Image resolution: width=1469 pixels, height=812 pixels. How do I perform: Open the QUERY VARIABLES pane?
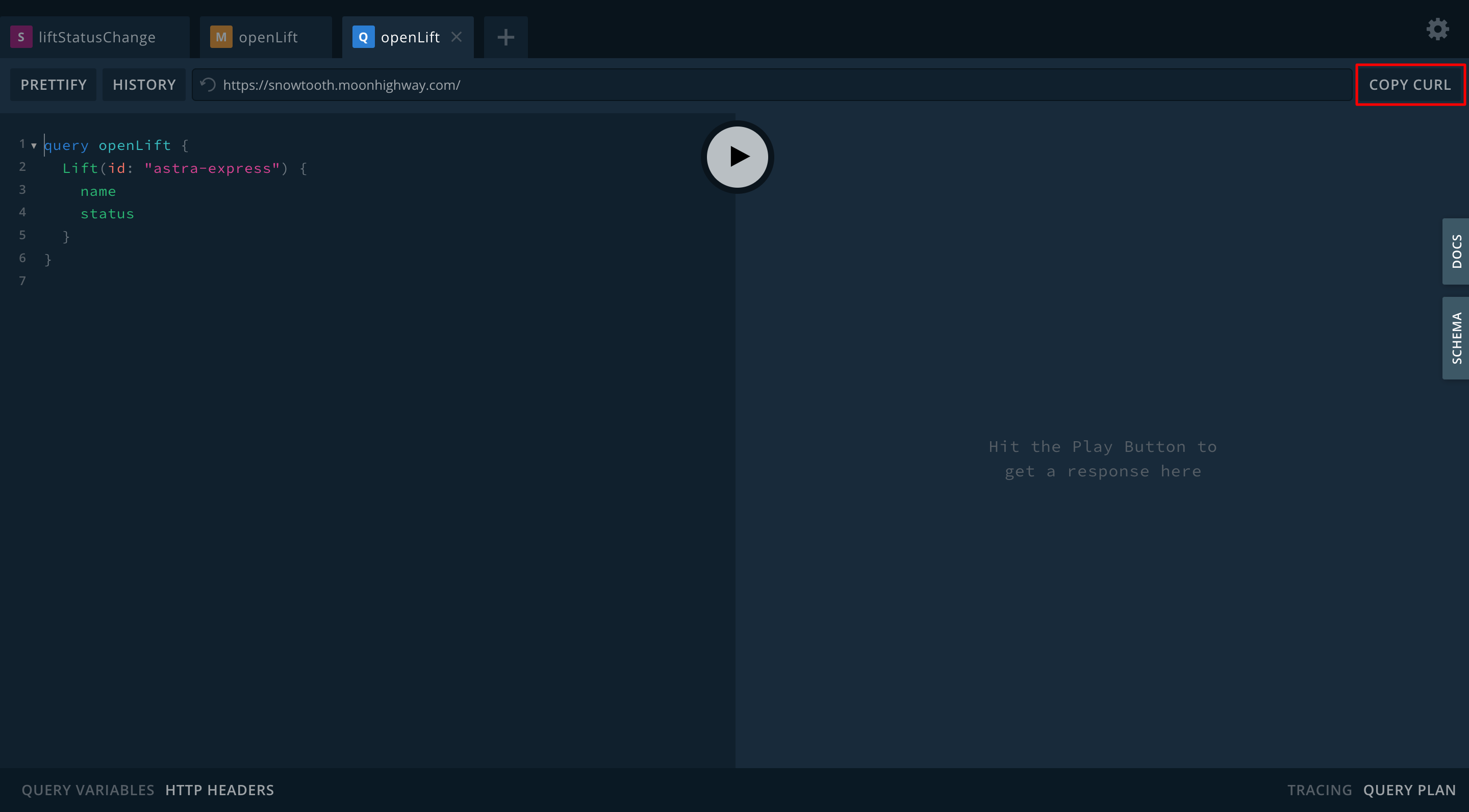88,790
